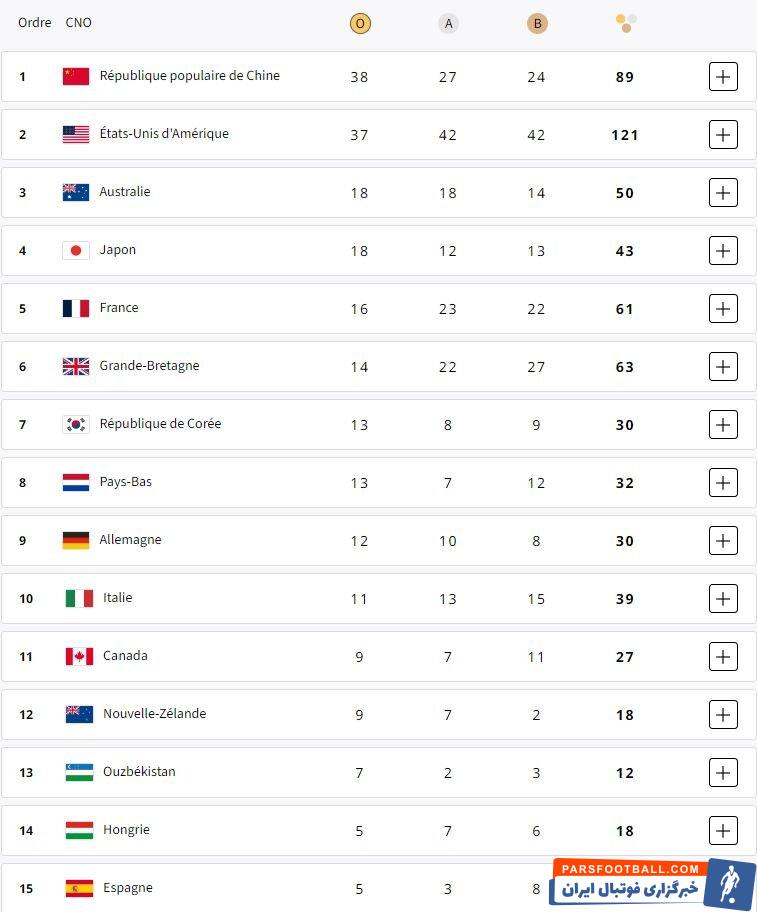Screen dimensions: 757x912
Task: Click the Canada flag icon
Action: [x=79, y=656]
